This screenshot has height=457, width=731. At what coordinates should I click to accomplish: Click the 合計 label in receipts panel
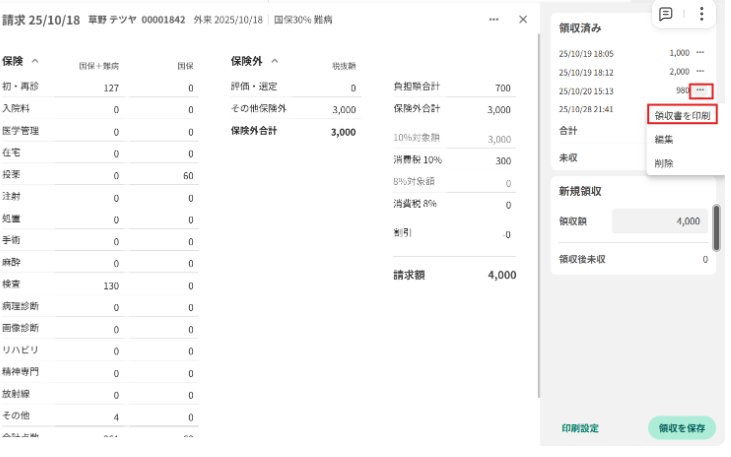[x=568, y=131]
